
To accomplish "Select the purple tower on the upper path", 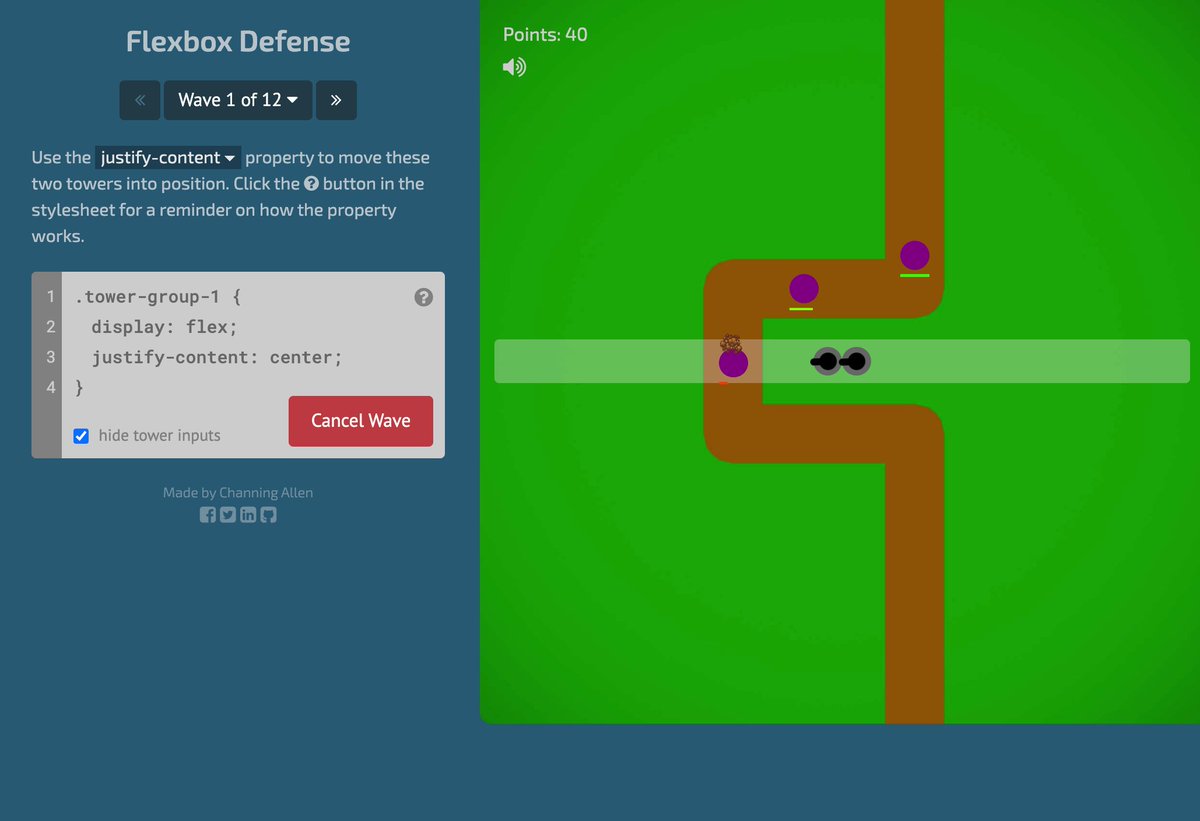I will pyautogui.click(x=803, y=289).
